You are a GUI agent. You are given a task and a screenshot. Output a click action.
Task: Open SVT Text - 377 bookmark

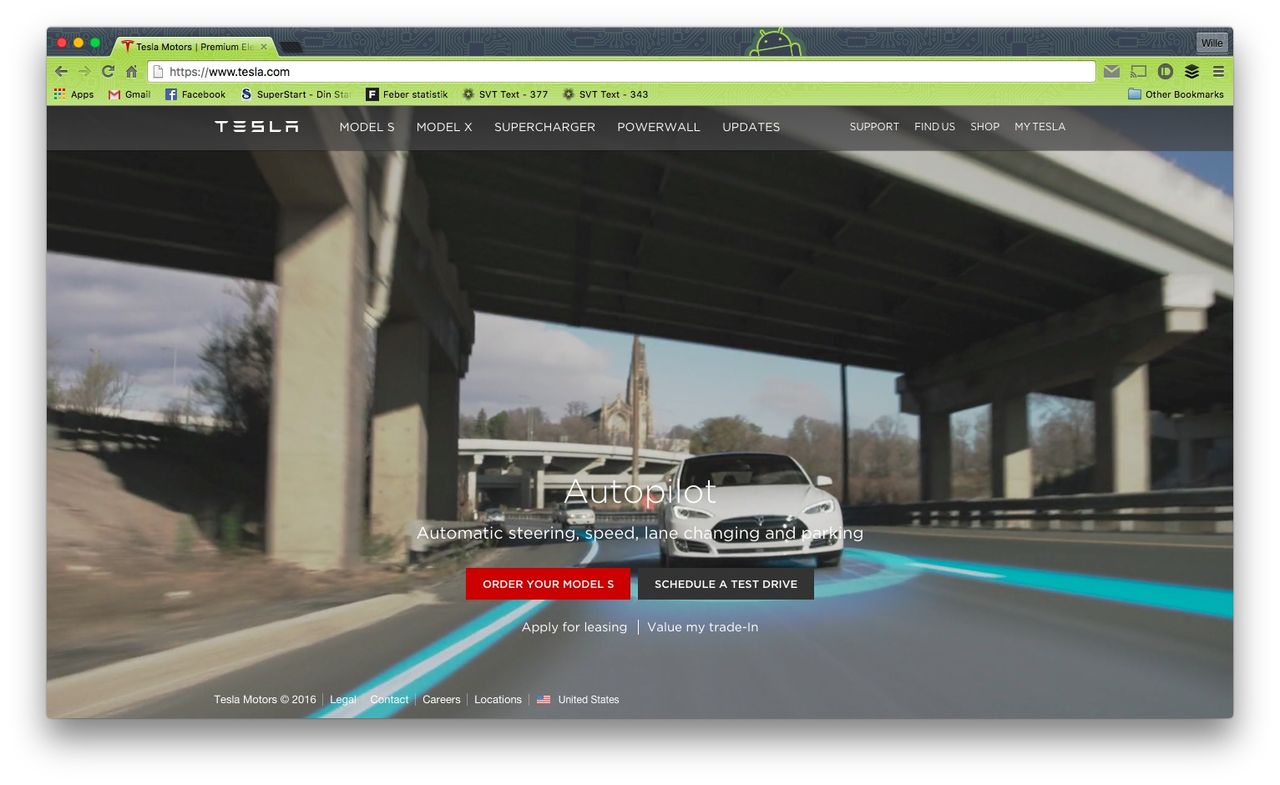tap(505, 94)
